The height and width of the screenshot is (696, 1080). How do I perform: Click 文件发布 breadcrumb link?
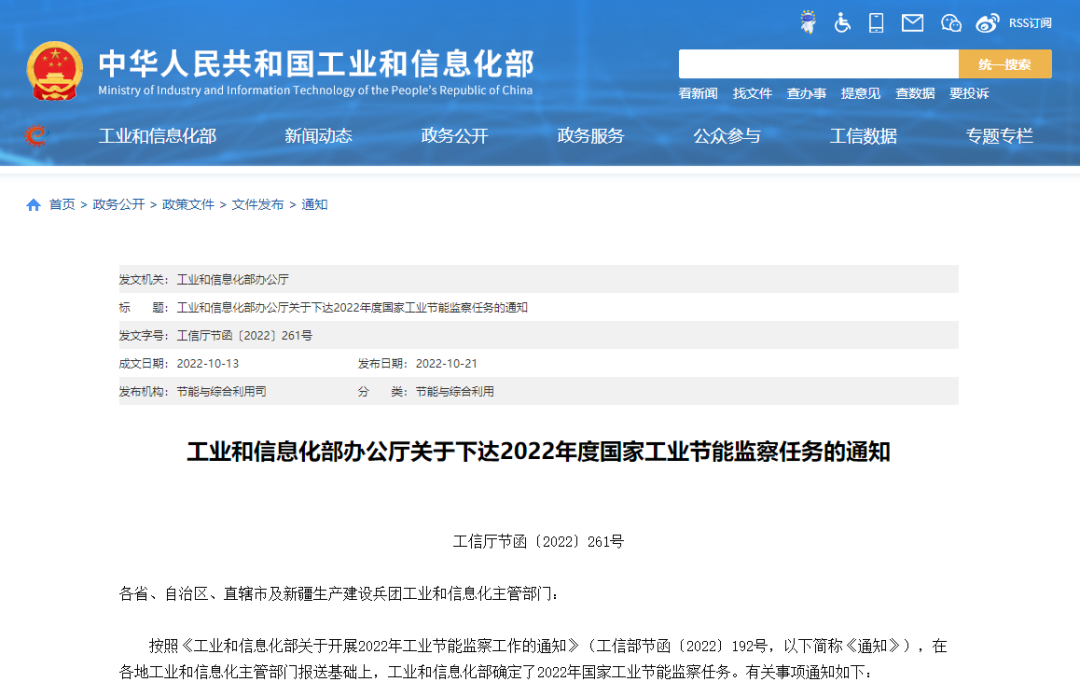[x=258, y=205]
